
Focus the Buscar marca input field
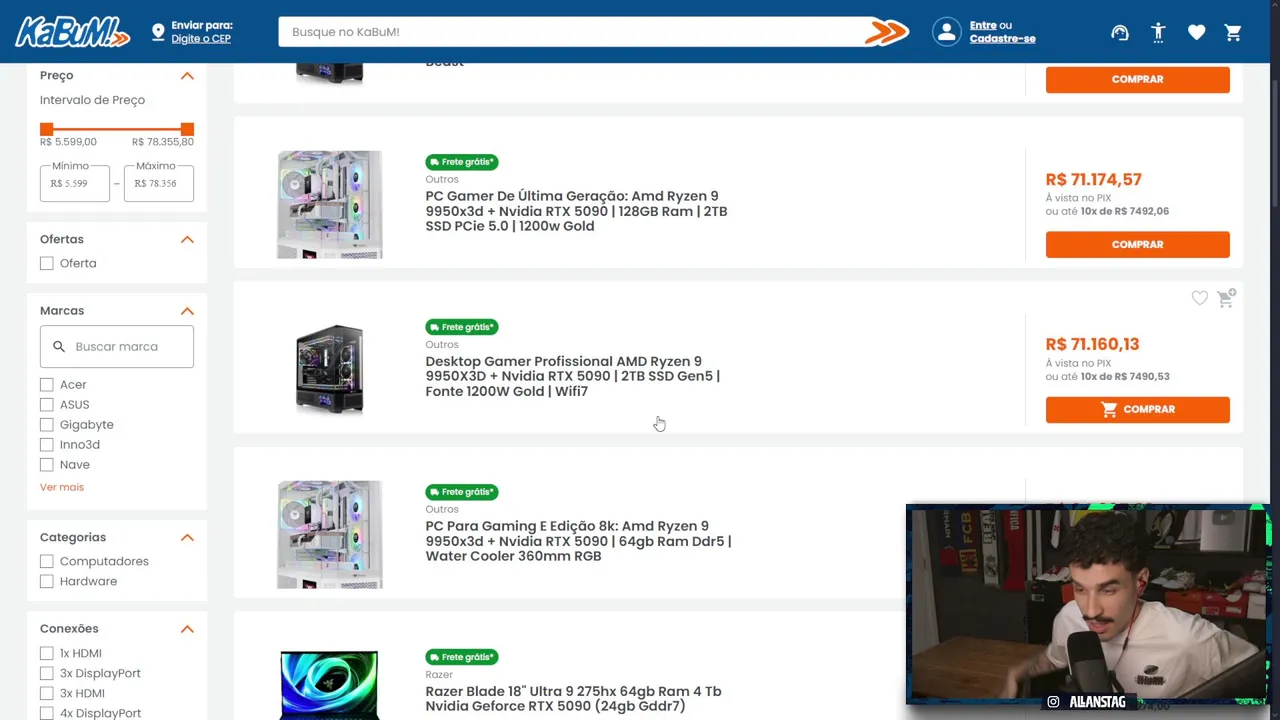pyautogui.click(x=117, y=346)
